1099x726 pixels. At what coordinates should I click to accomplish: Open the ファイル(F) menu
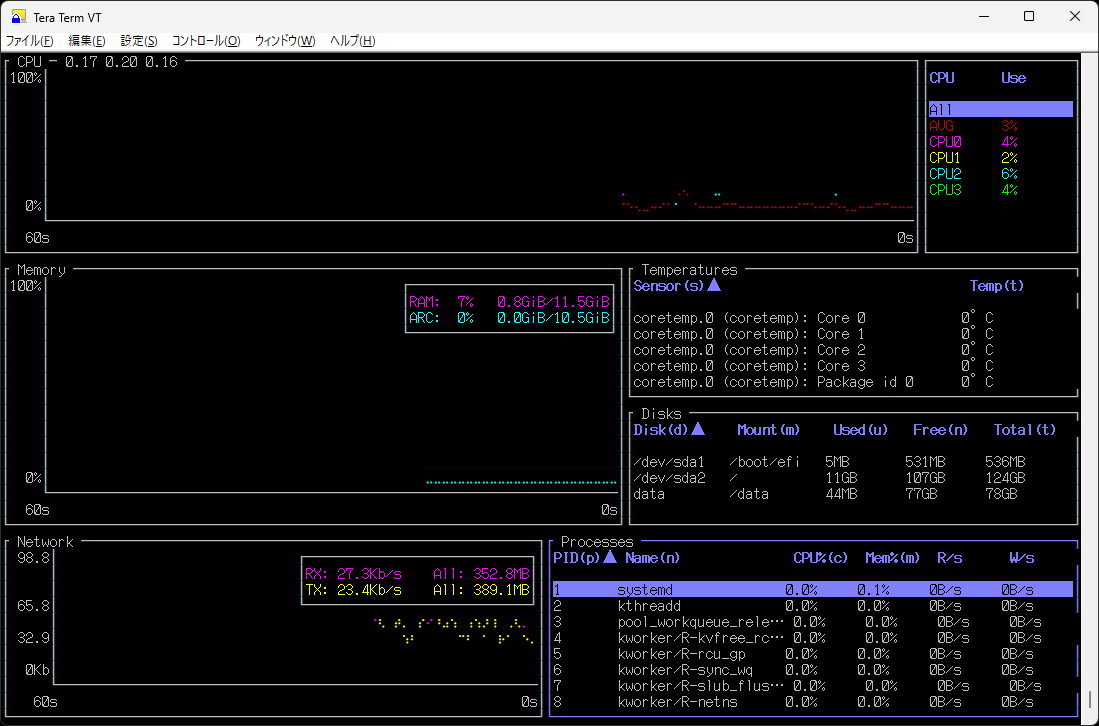click(x=29, y=41)
